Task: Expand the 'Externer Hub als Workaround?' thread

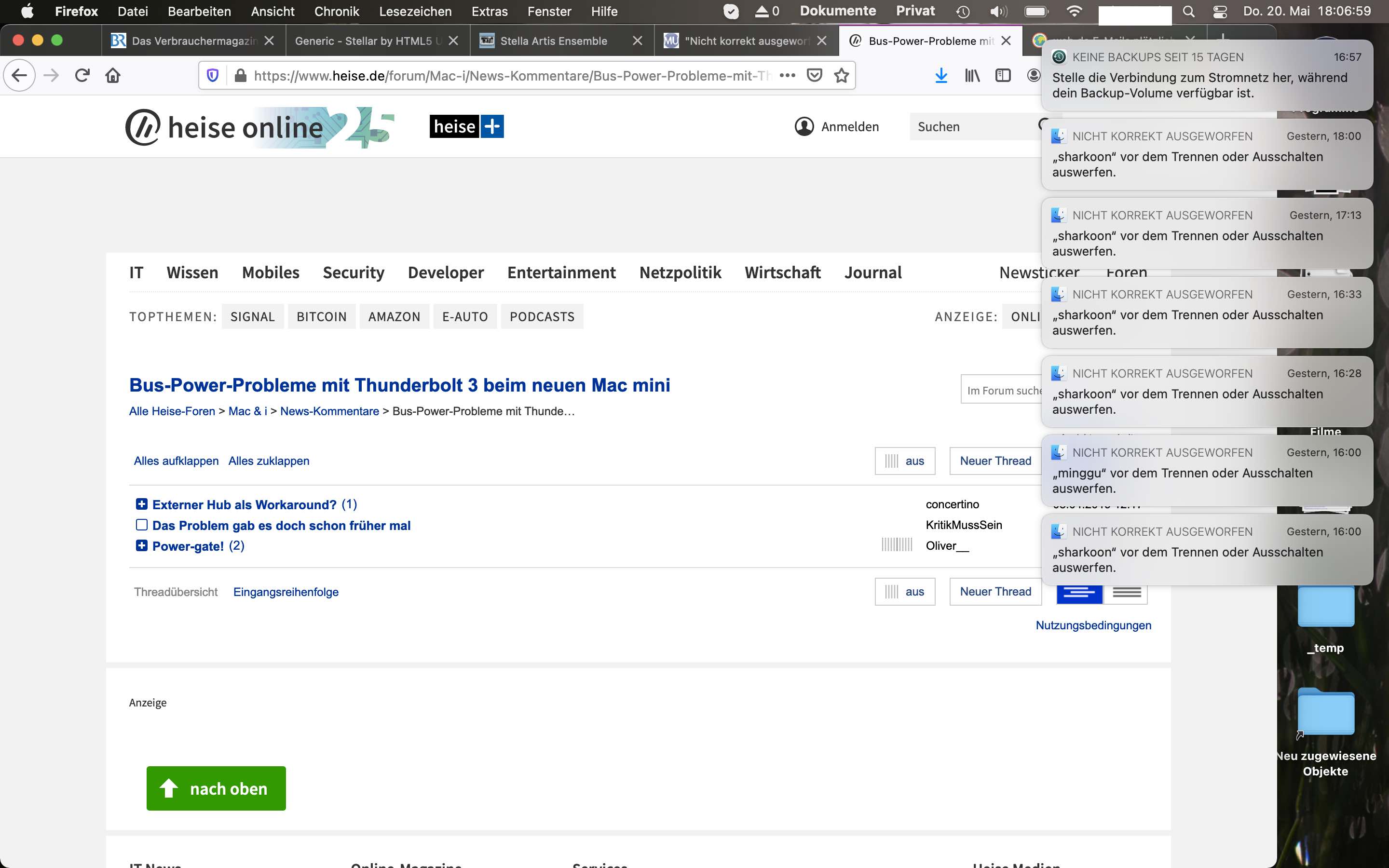Action: pyautogui.click(x=141, y=504)
